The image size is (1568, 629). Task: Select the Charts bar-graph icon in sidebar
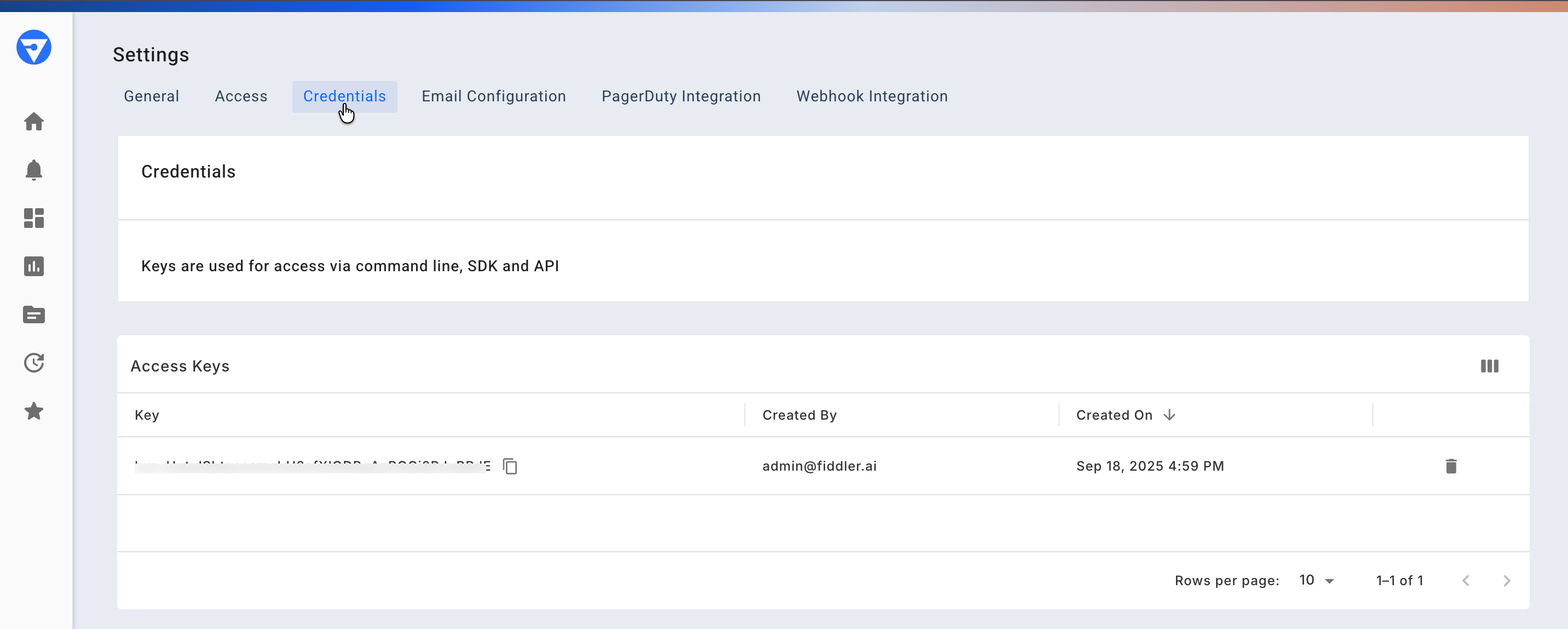[34, 266]
